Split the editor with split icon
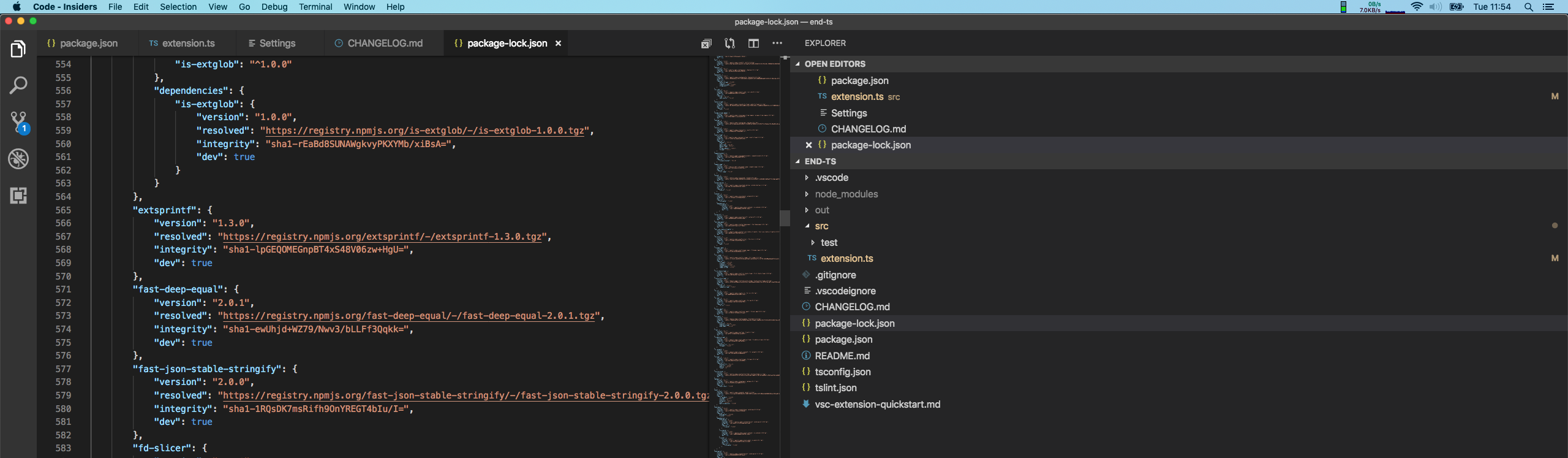1568x458 pixels. point(753,44)
